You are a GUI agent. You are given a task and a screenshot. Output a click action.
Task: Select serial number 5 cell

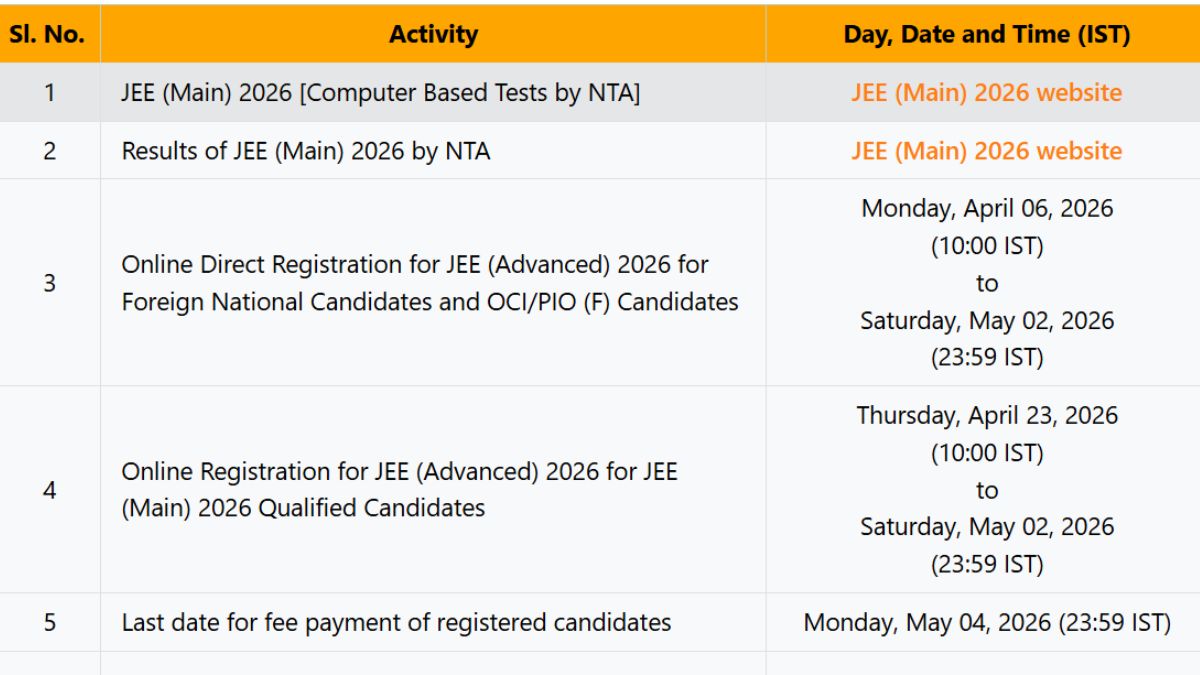(49, 623)
